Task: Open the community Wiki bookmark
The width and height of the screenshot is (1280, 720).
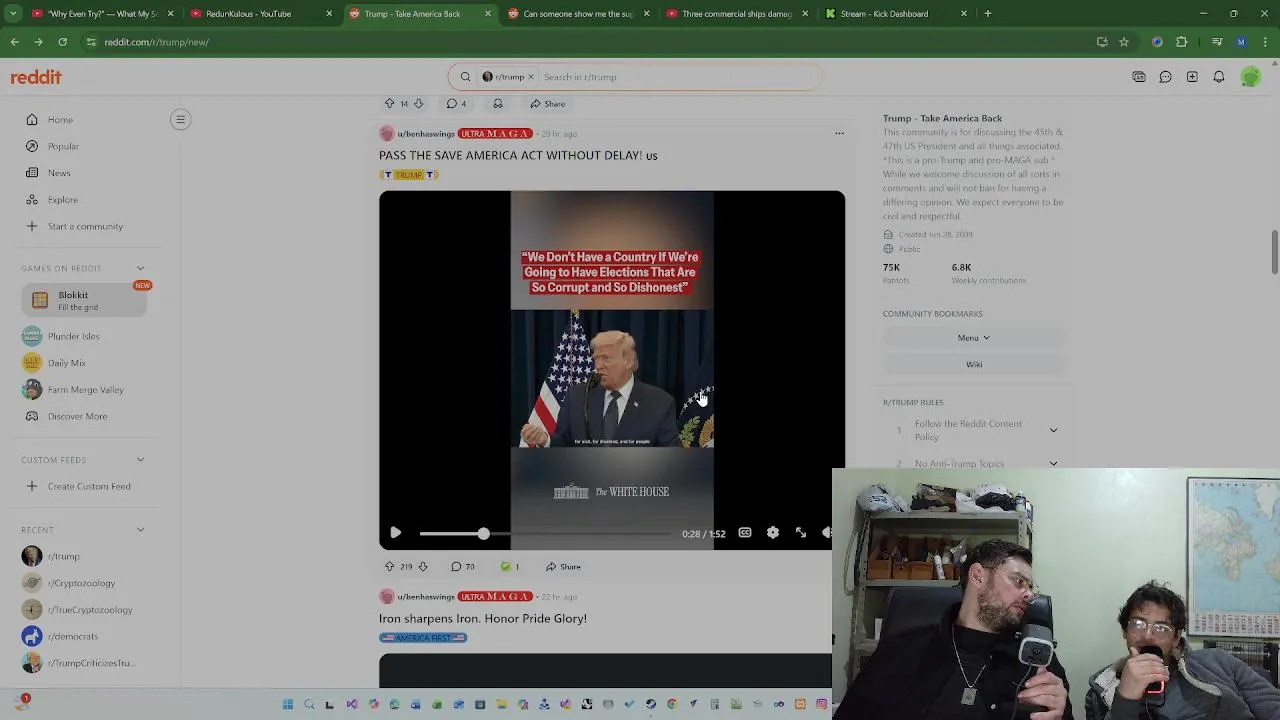Action: (x=974, y=364)
